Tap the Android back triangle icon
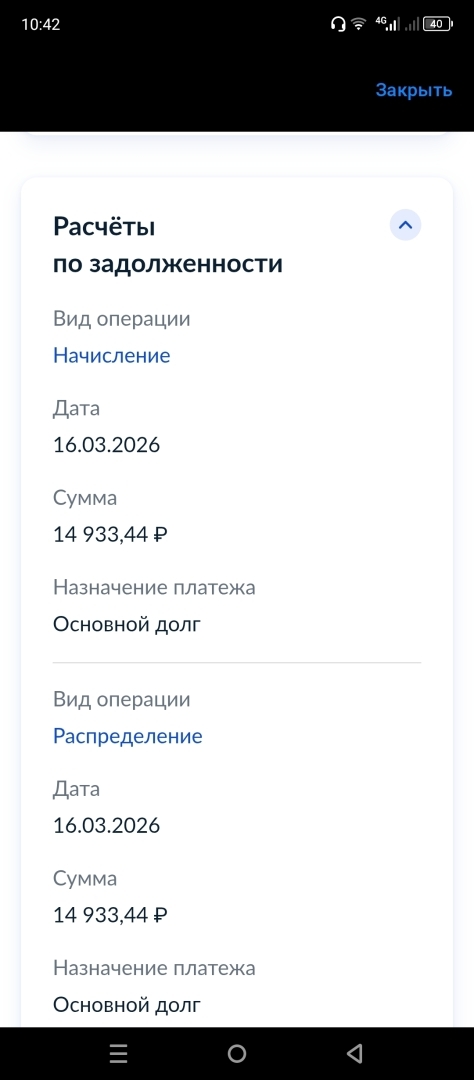This screenshot has height=1080, width=474. pyautogui.click(x=355, y=1053)
